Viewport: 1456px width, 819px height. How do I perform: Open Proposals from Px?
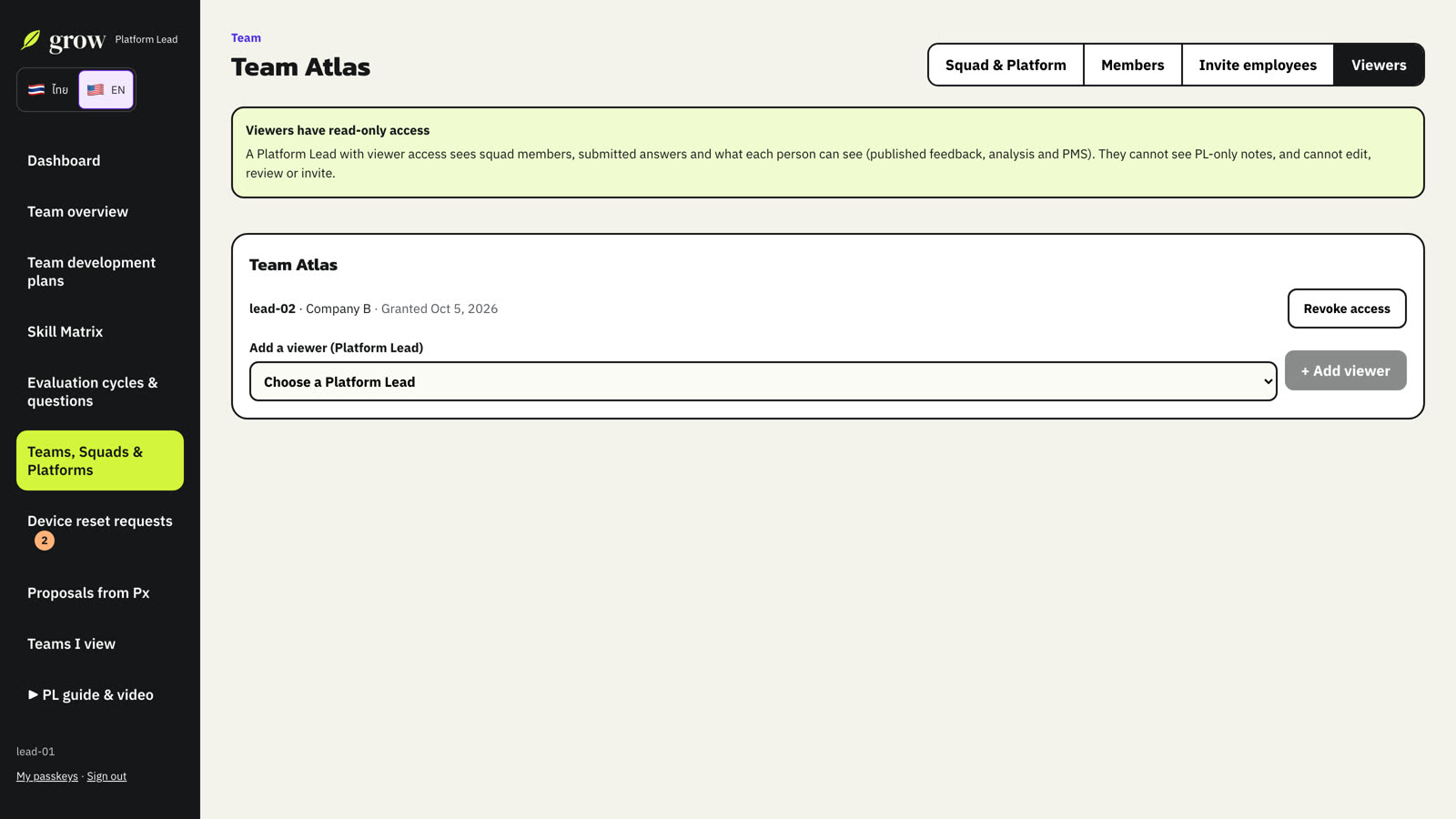(100, 593)
